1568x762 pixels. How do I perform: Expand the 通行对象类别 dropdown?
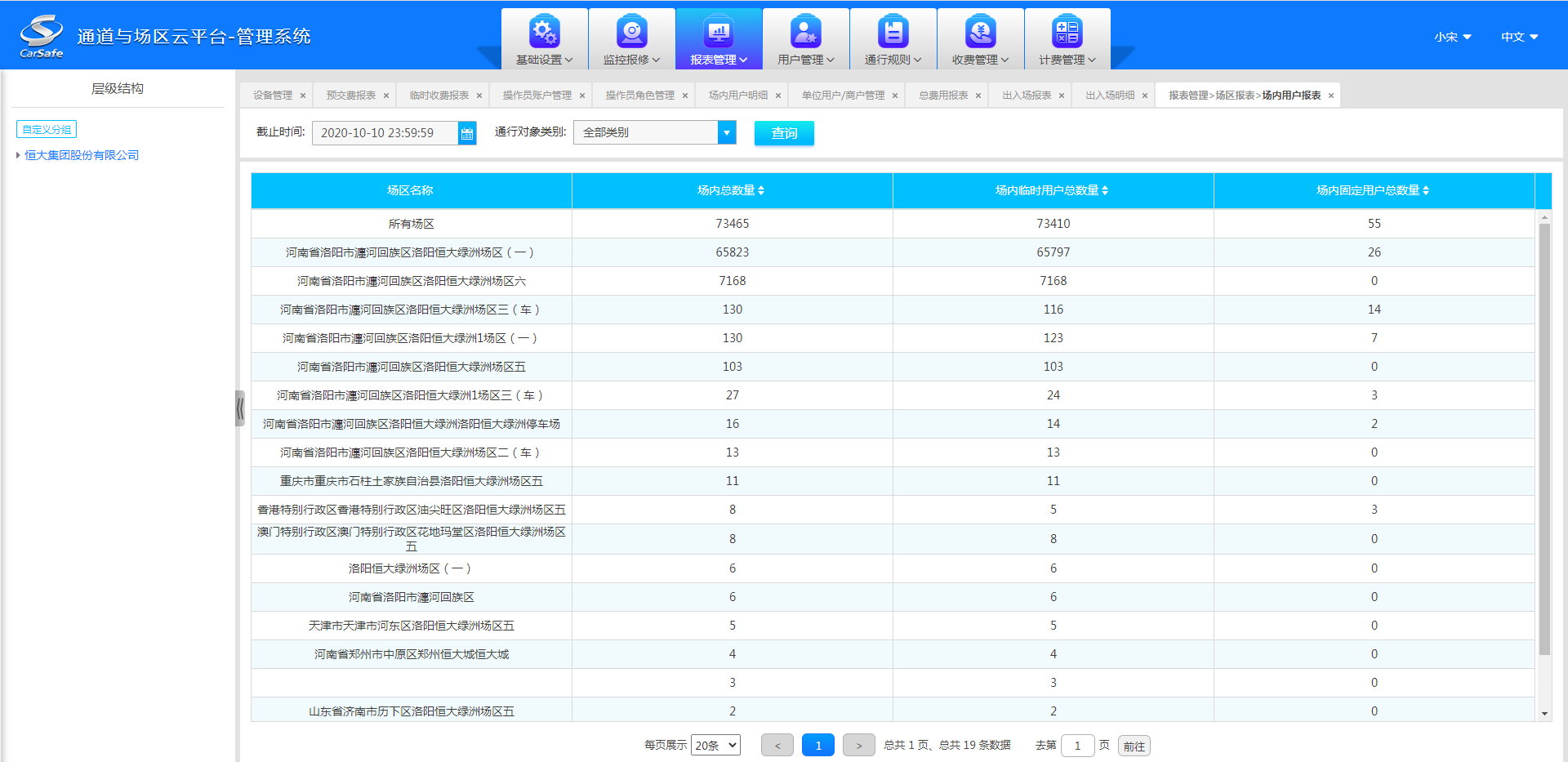[726, 132]
